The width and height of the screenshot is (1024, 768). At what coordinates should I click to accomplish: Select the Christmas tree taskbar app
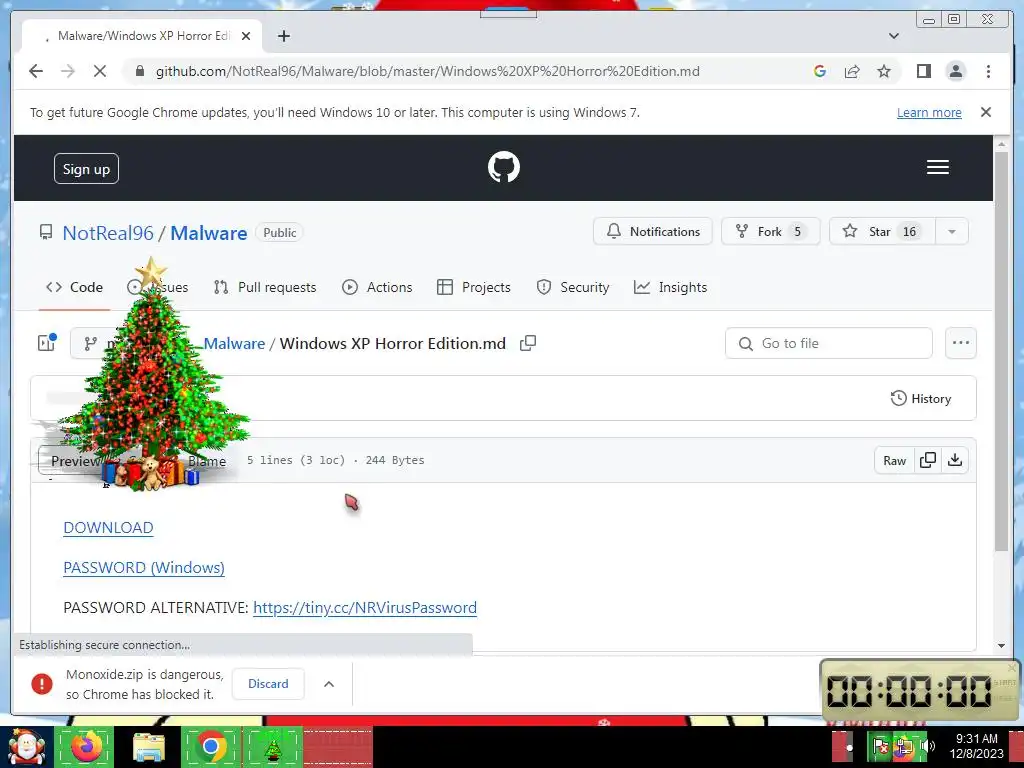click(272, 747)
